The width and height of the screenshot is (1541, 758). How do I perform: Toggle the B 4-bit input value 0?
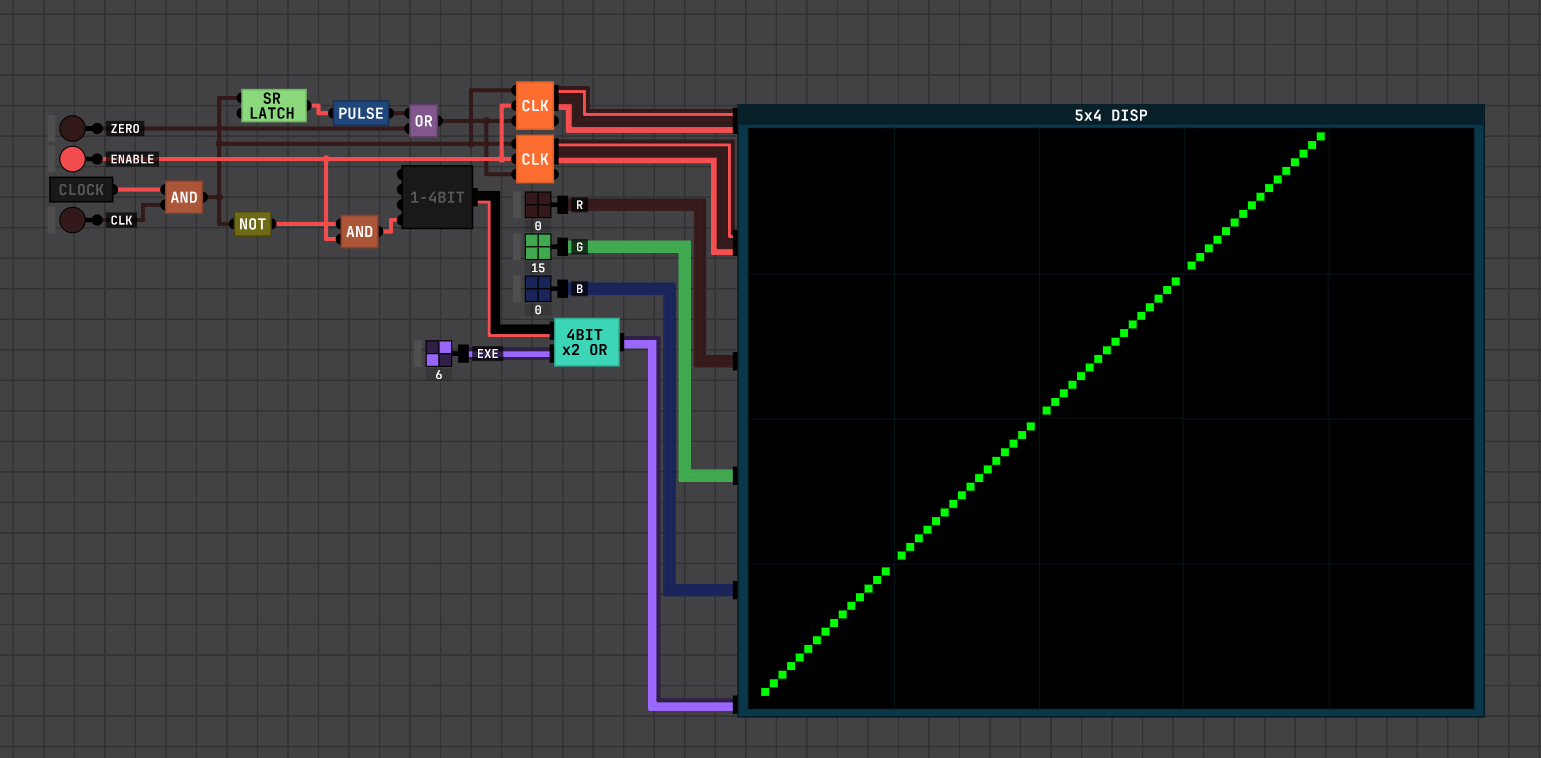538,289
